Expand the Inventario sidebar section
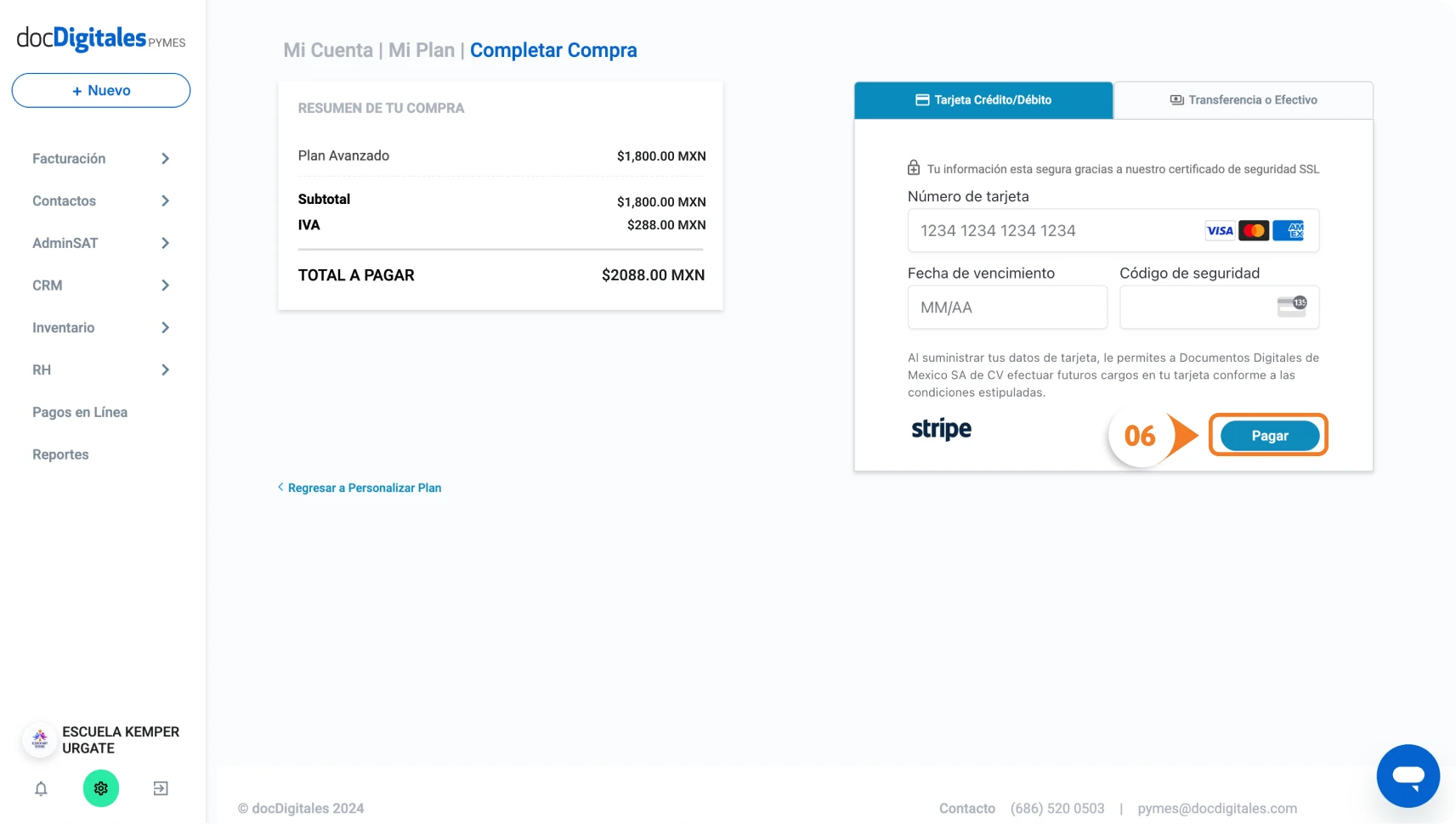This screenshot has height=824, width=1456. pyautogui.click(x=165, y=328)
